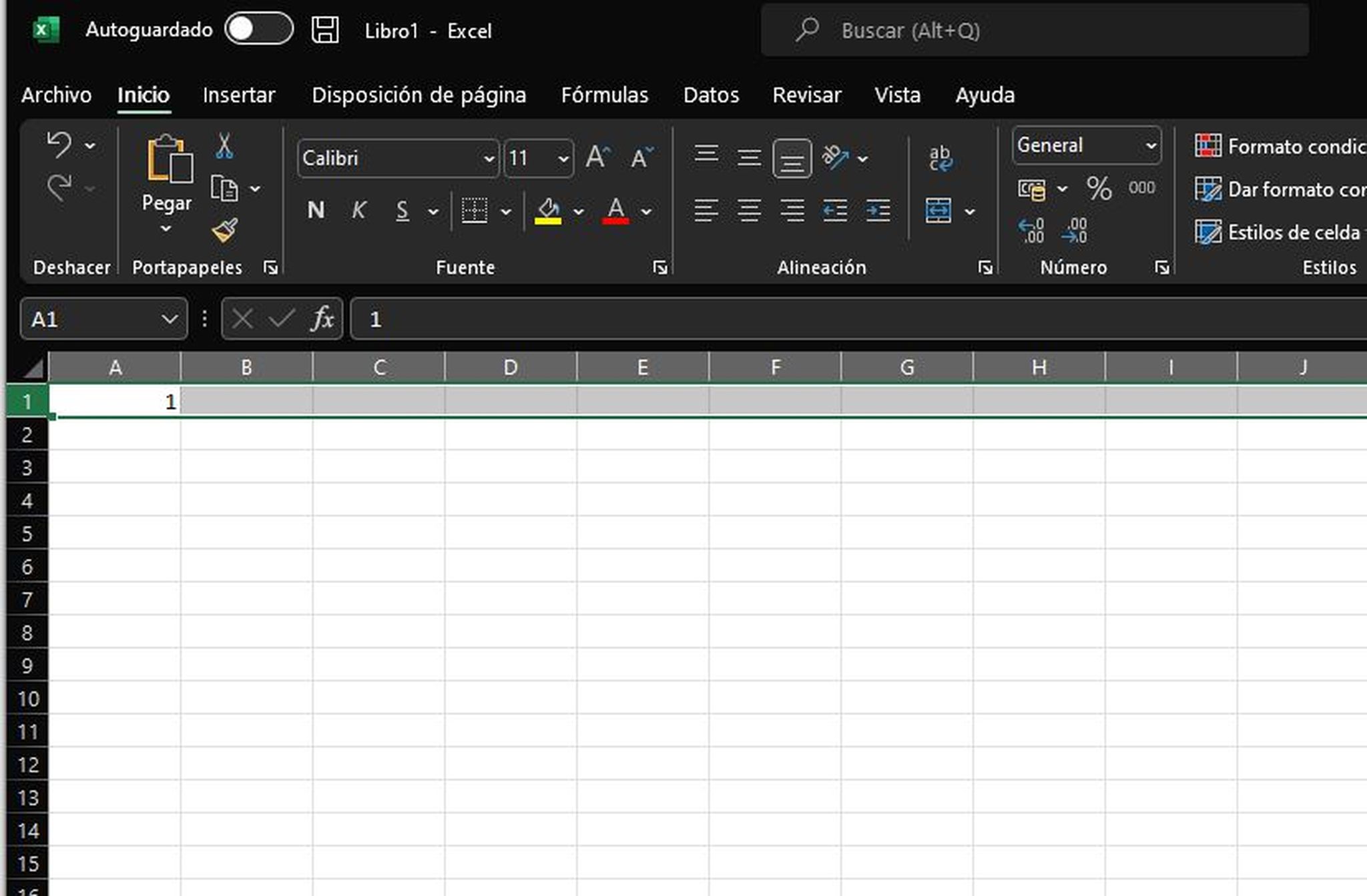The width and height of the screenshot is (1367, 896).
Task: Toggle the Autoguardado switch
Action: click(x=258, y=29)
